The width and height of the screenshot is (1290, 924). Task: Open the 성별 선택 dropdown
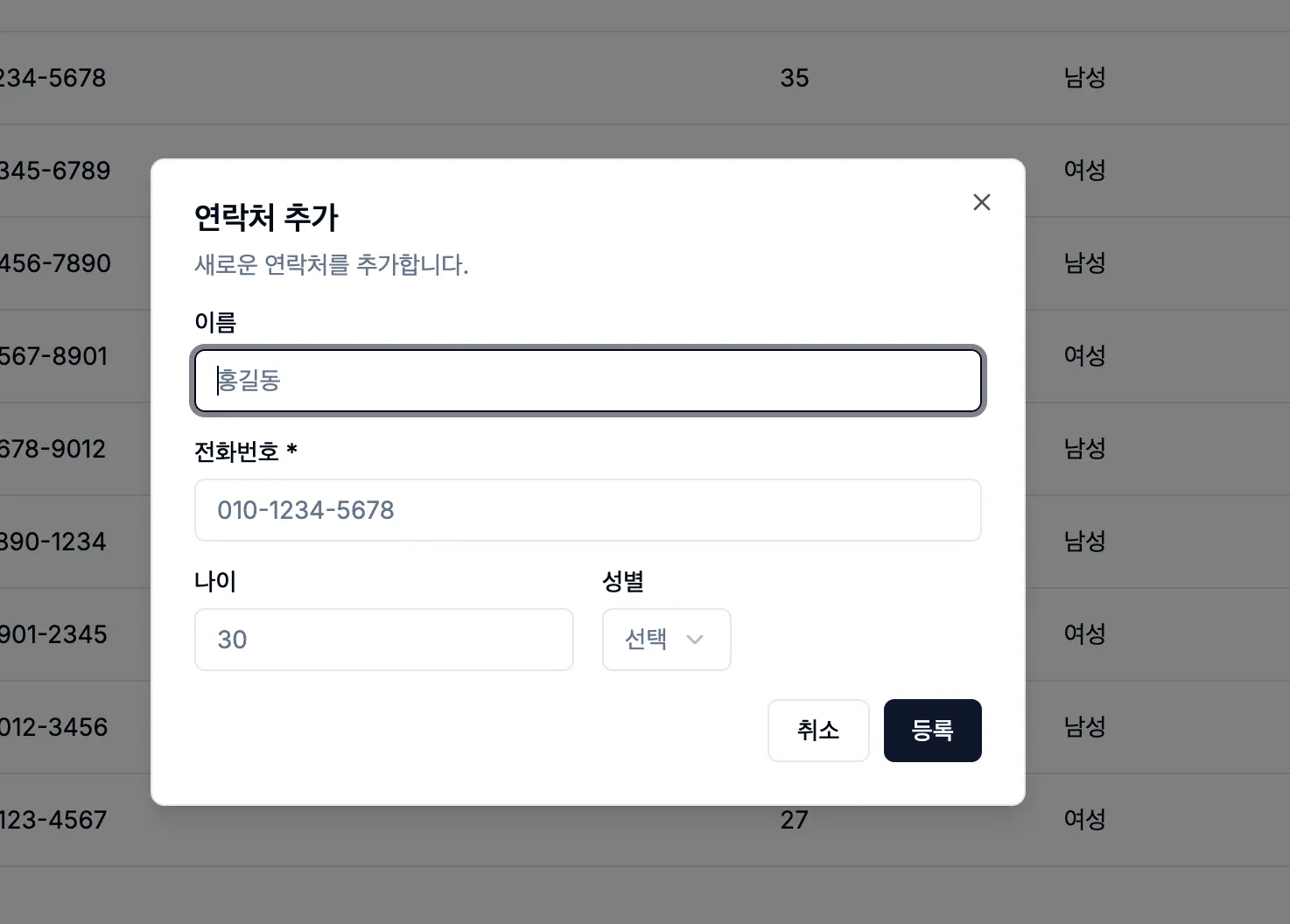666,640
